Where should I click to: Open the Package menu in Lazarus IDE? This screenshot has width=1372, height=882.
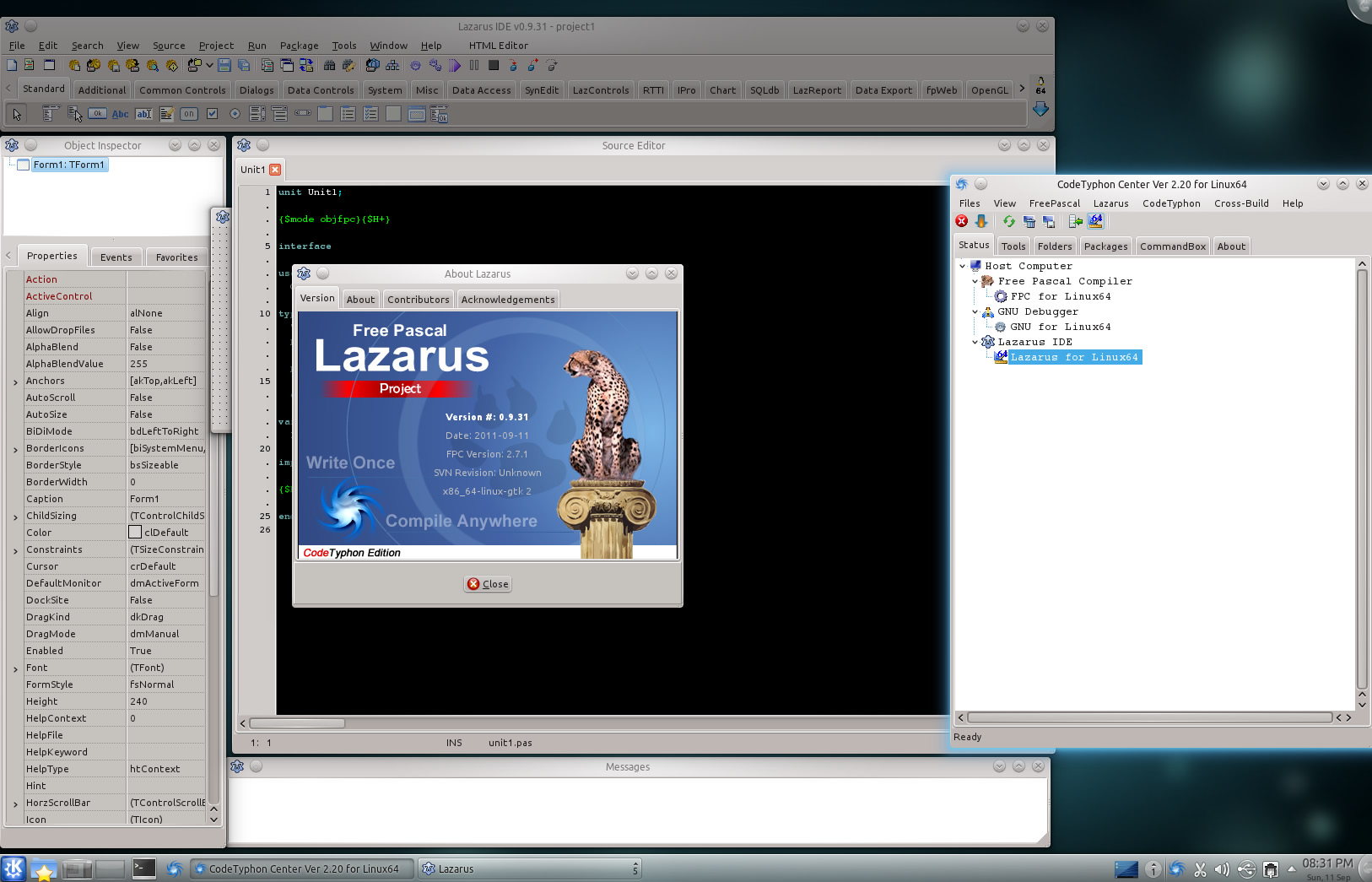tap(299, 46)
